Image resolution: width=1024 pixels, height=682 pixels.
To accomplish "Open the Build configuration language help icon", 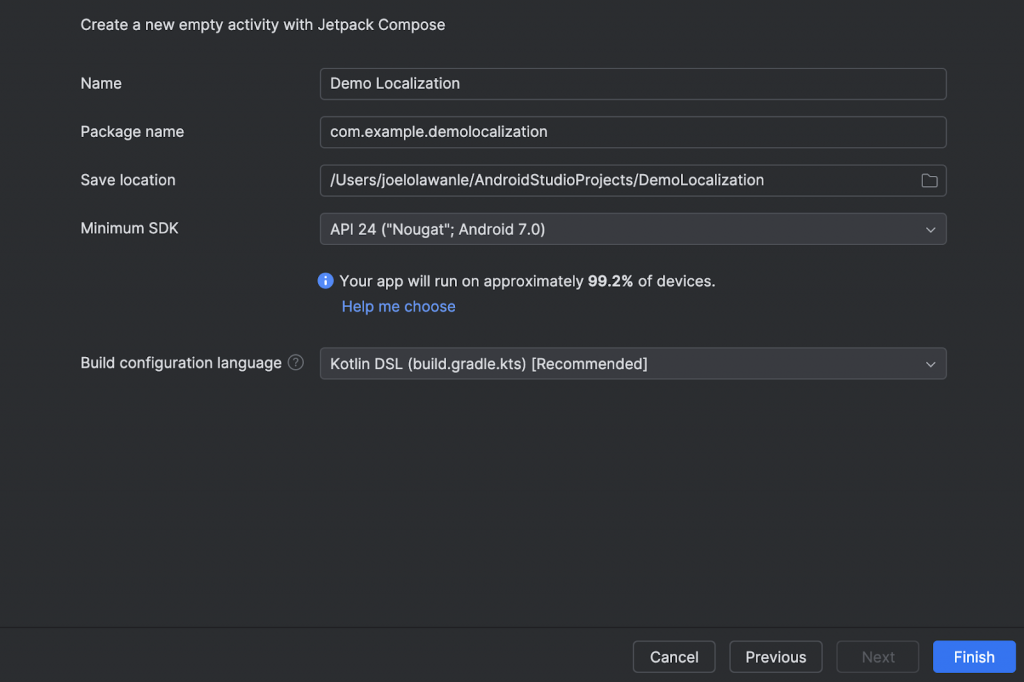I will coord(295,363).
